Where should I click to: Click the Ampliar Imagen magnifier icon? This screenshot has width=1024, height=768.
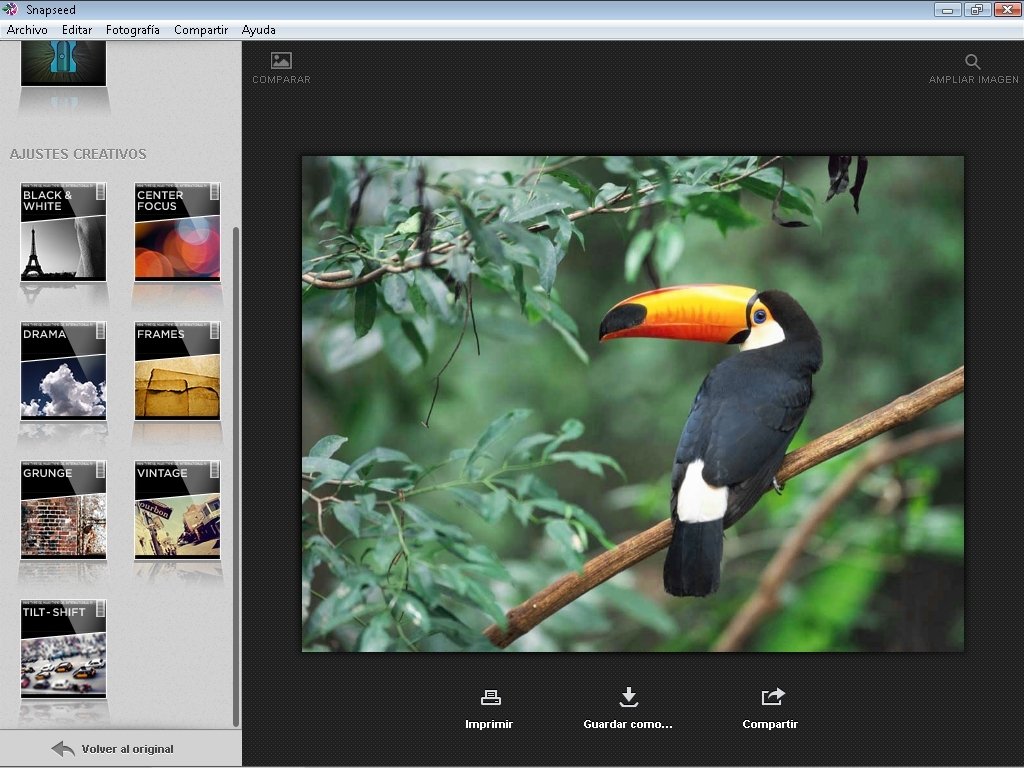tap(972, 61)
